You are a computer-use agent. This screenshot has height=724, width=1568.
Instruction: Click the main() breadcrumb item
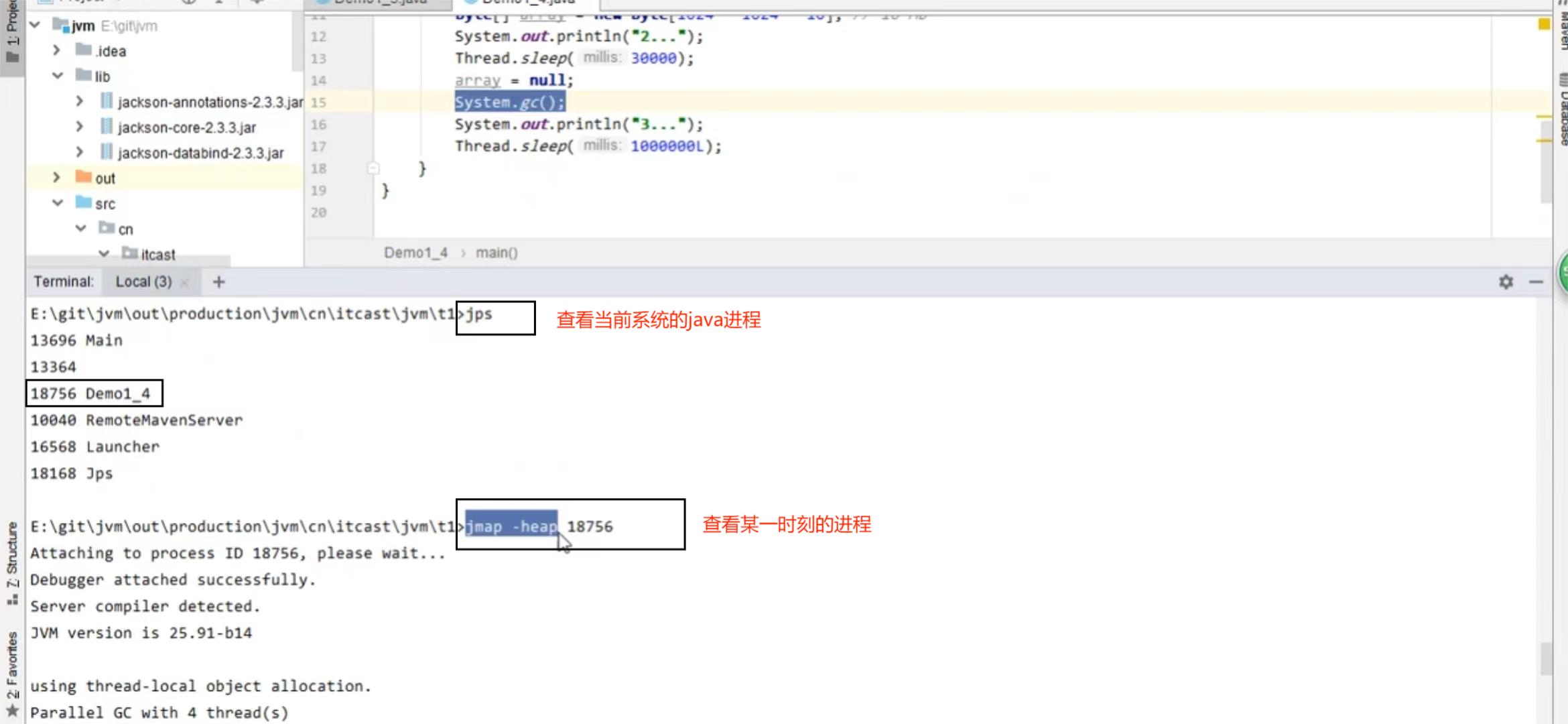click(497, 253)
